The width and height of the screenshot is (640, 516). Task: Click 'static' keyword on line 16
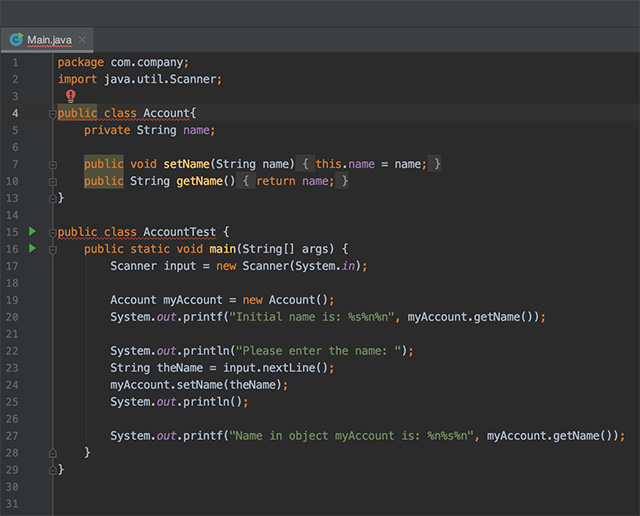pyautogui.click(x=150, y=249)
